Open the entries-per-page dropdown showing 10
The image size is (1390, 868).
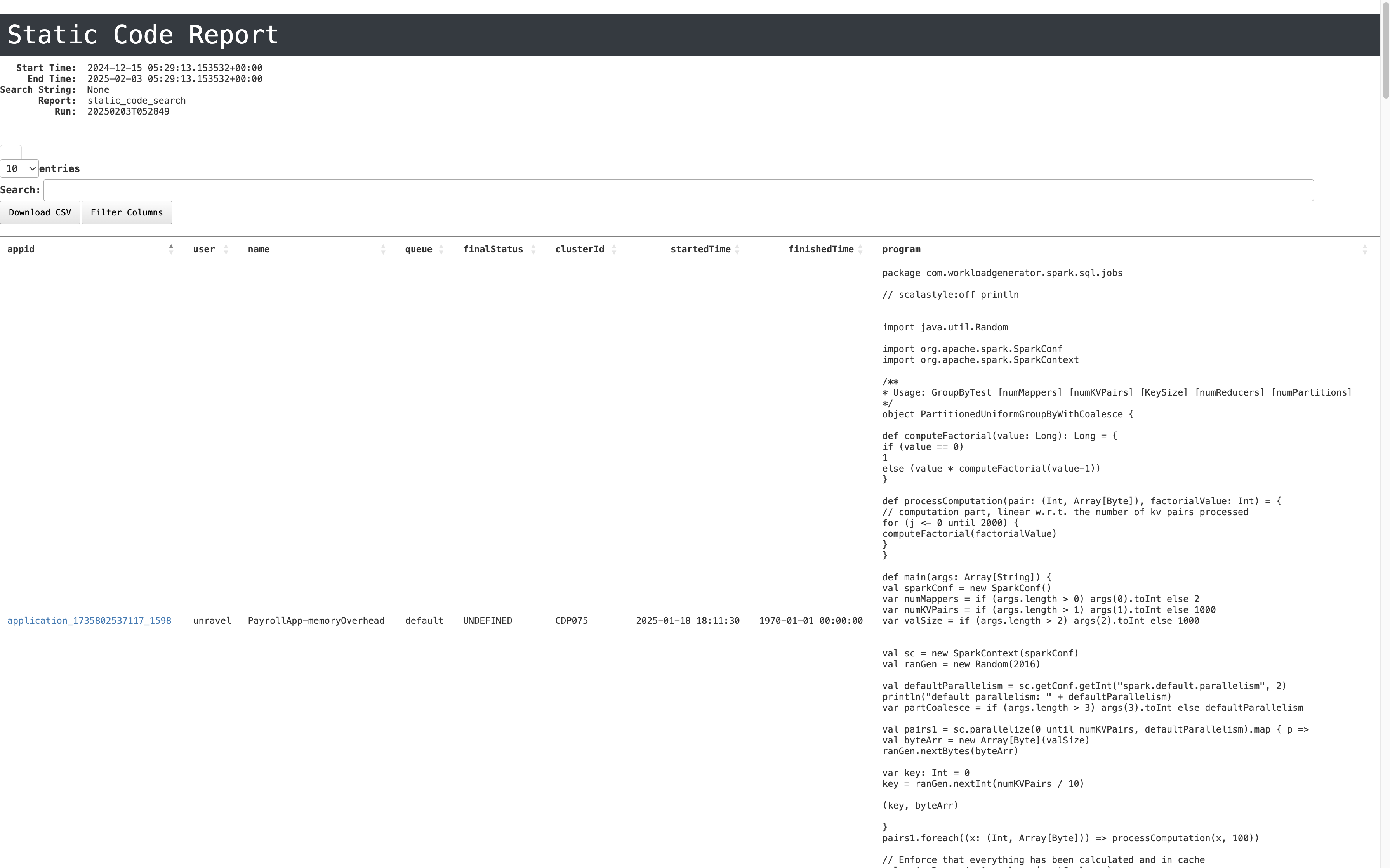click(x=19, y=168)
